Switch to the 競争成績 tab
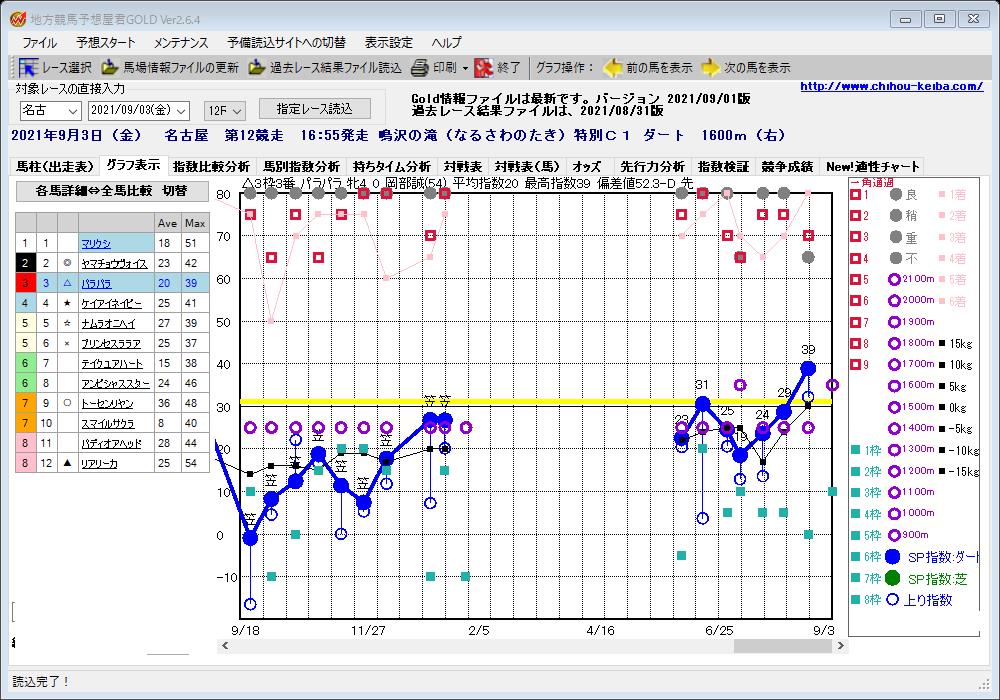This screenshot has height=700, width=1000. (787, 166)
